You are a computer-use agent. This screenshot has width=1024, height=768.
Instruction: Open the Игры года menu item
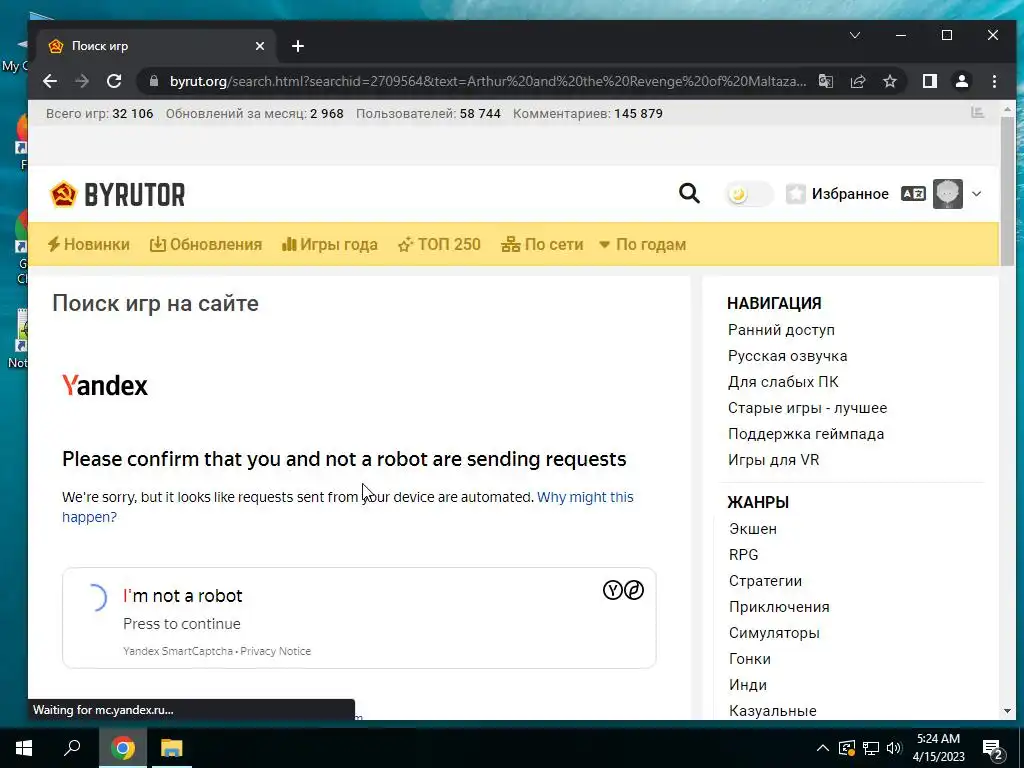click(x=330, y=244)
